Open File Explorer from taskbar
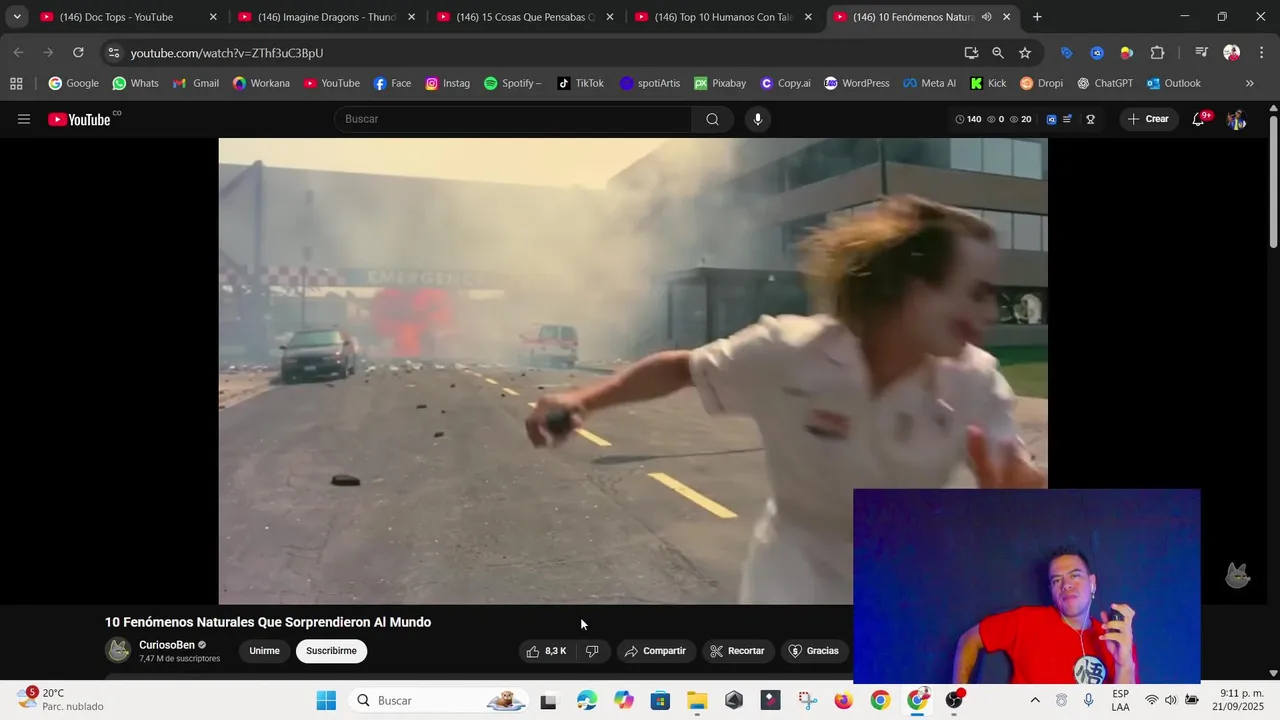This screenshot has width=1280, height=720. [697, 700]
